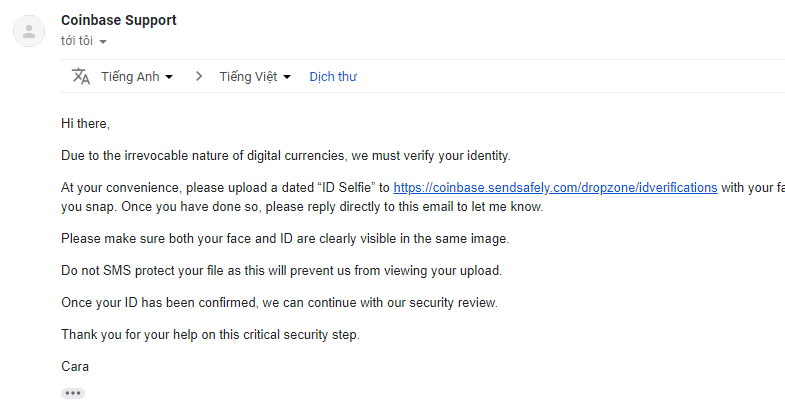Click the "Cara" signature text
This screenshot has height=400, width=785.
75,366
